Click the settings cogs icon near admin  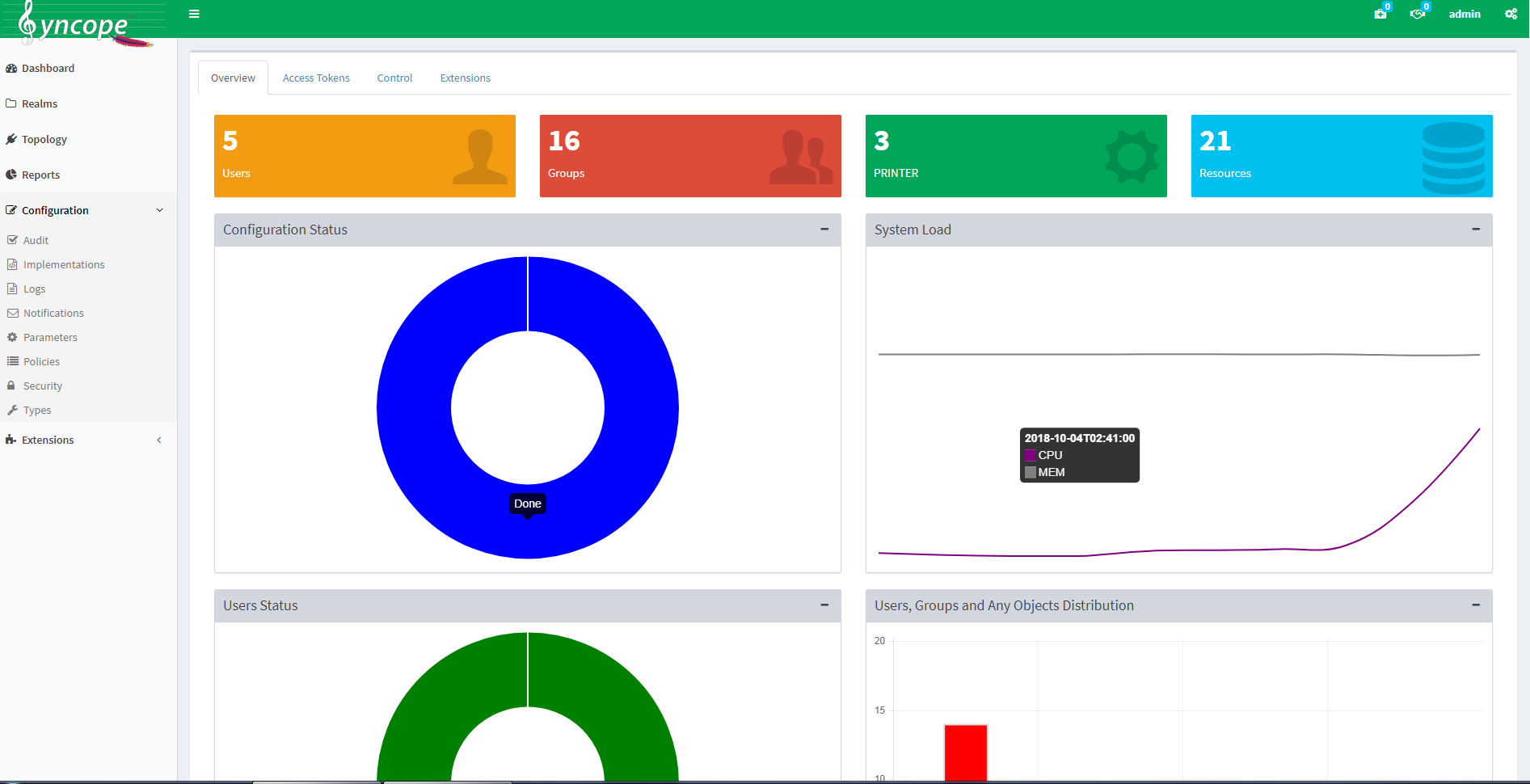(x=1511, y=14)
